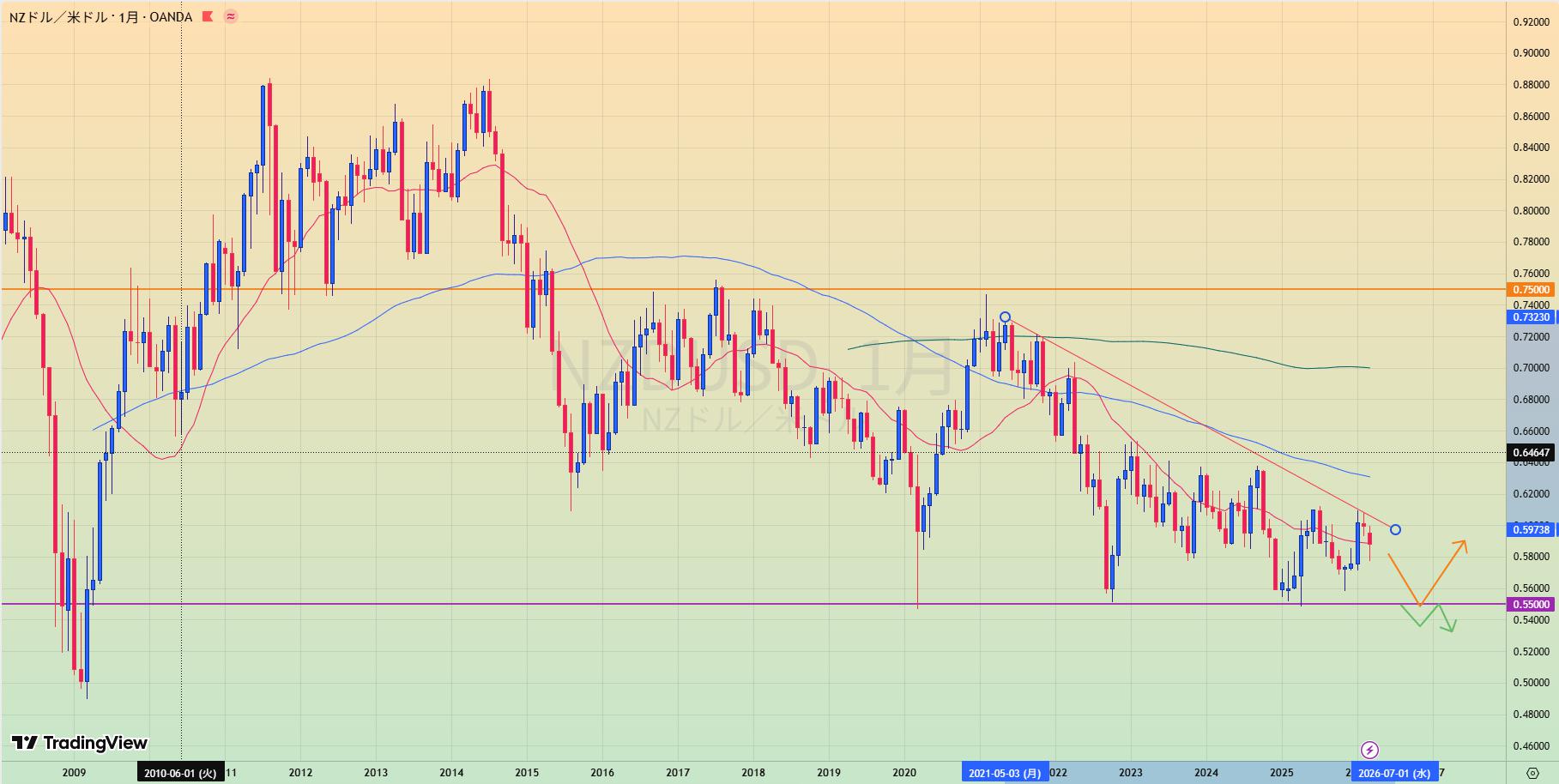The height and width of the screenshot is (784, 1559).
Task: Click the 2017 year mark on time axis
Action: [x=678, y=773]
